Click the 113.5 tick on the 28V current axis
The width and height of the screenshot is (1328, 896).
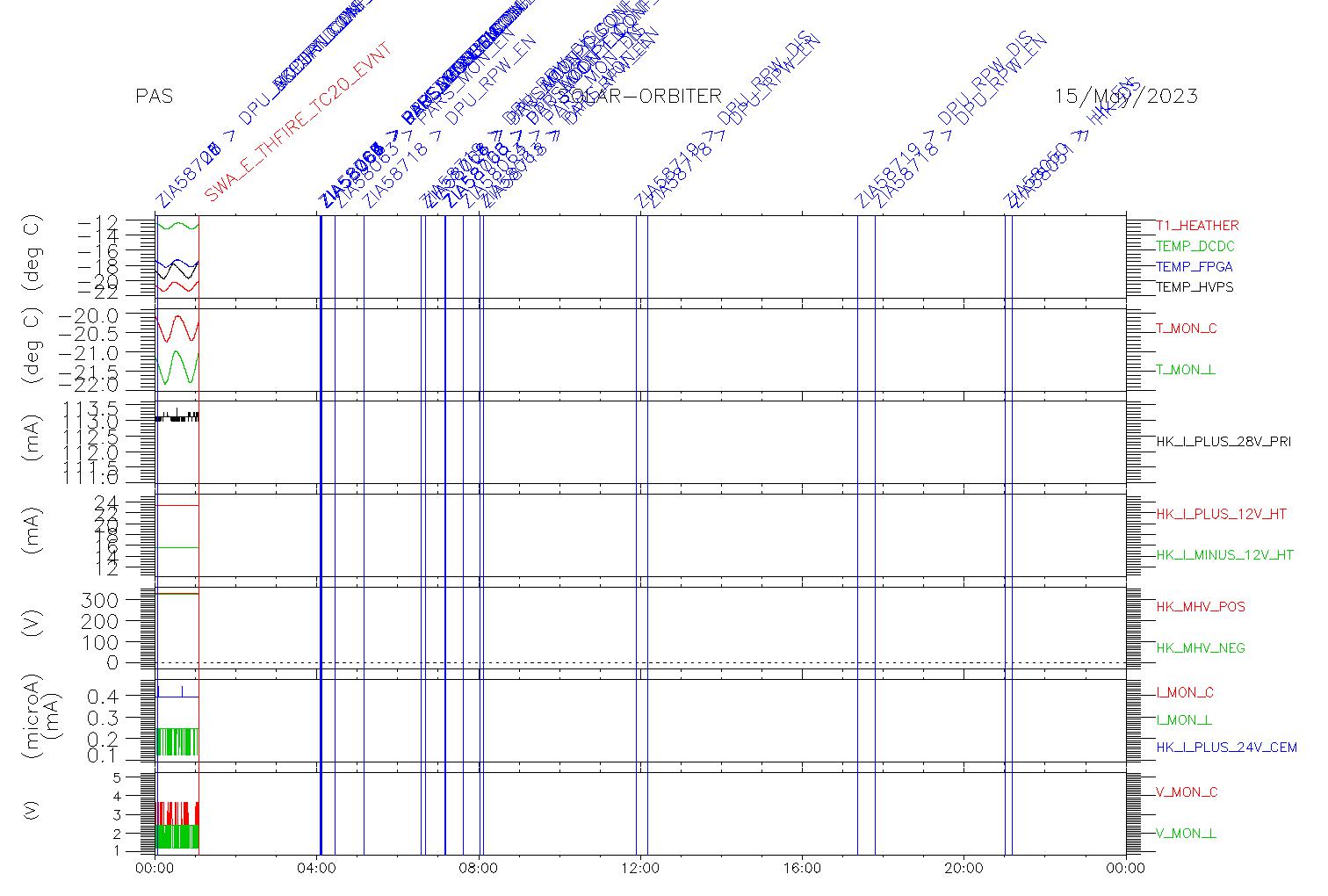click(x=92, y=409)
